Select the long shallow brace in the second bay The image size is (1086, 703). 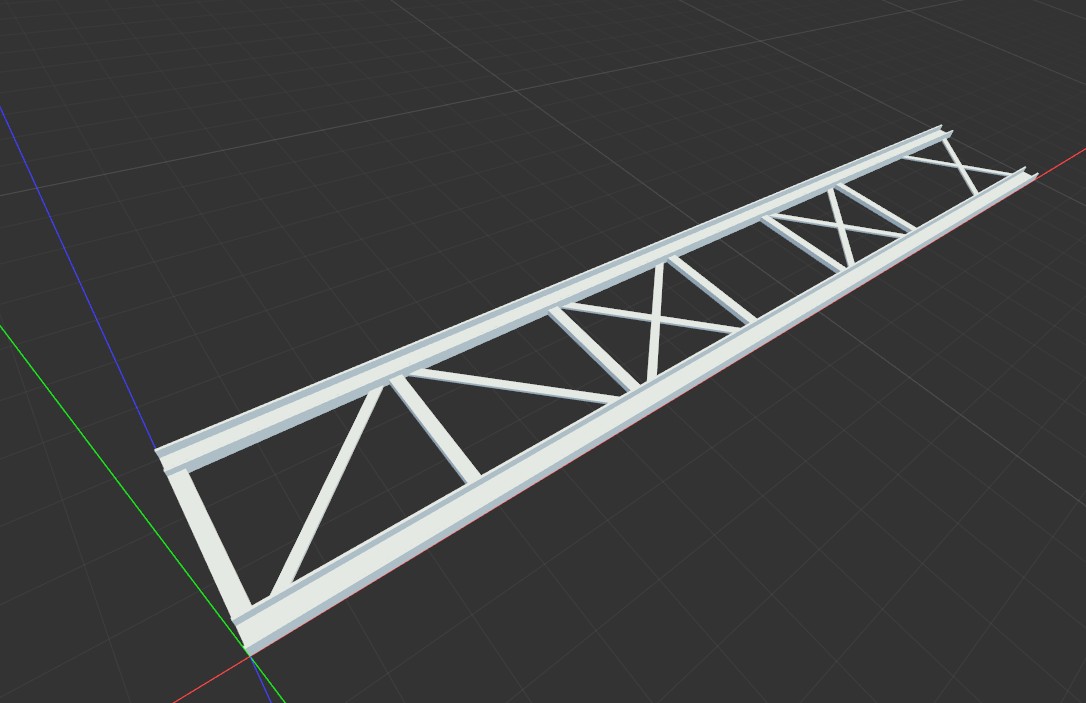[x=515, y=387]
